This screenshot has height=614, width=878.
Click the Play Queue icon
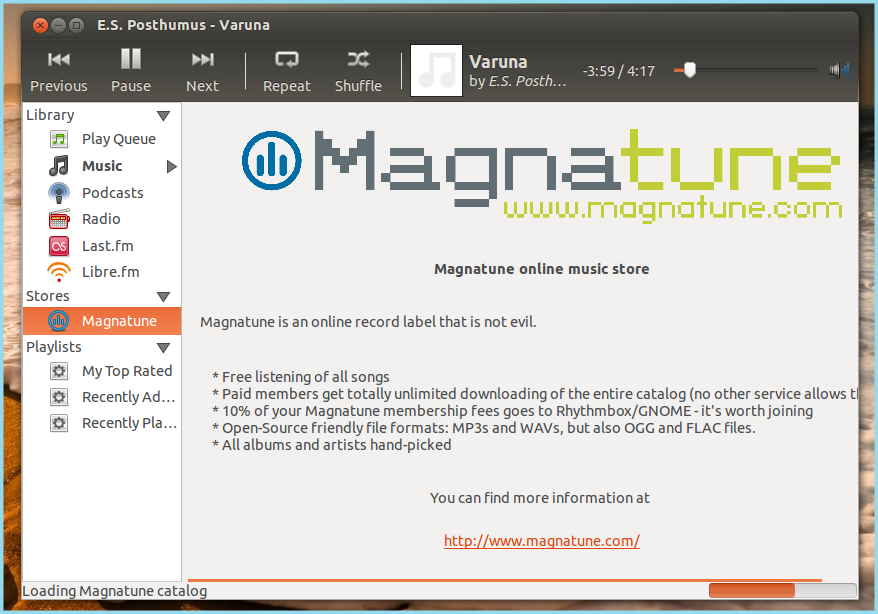click(x=59, y=139)
